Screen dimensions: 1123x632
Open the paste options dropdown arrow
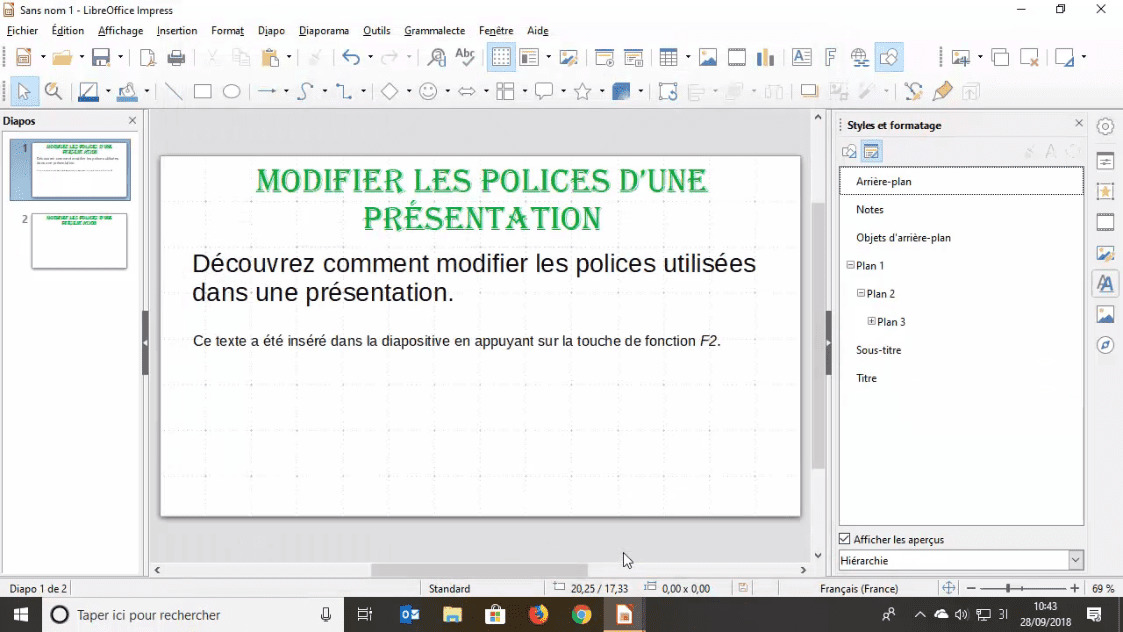[289, 57]
